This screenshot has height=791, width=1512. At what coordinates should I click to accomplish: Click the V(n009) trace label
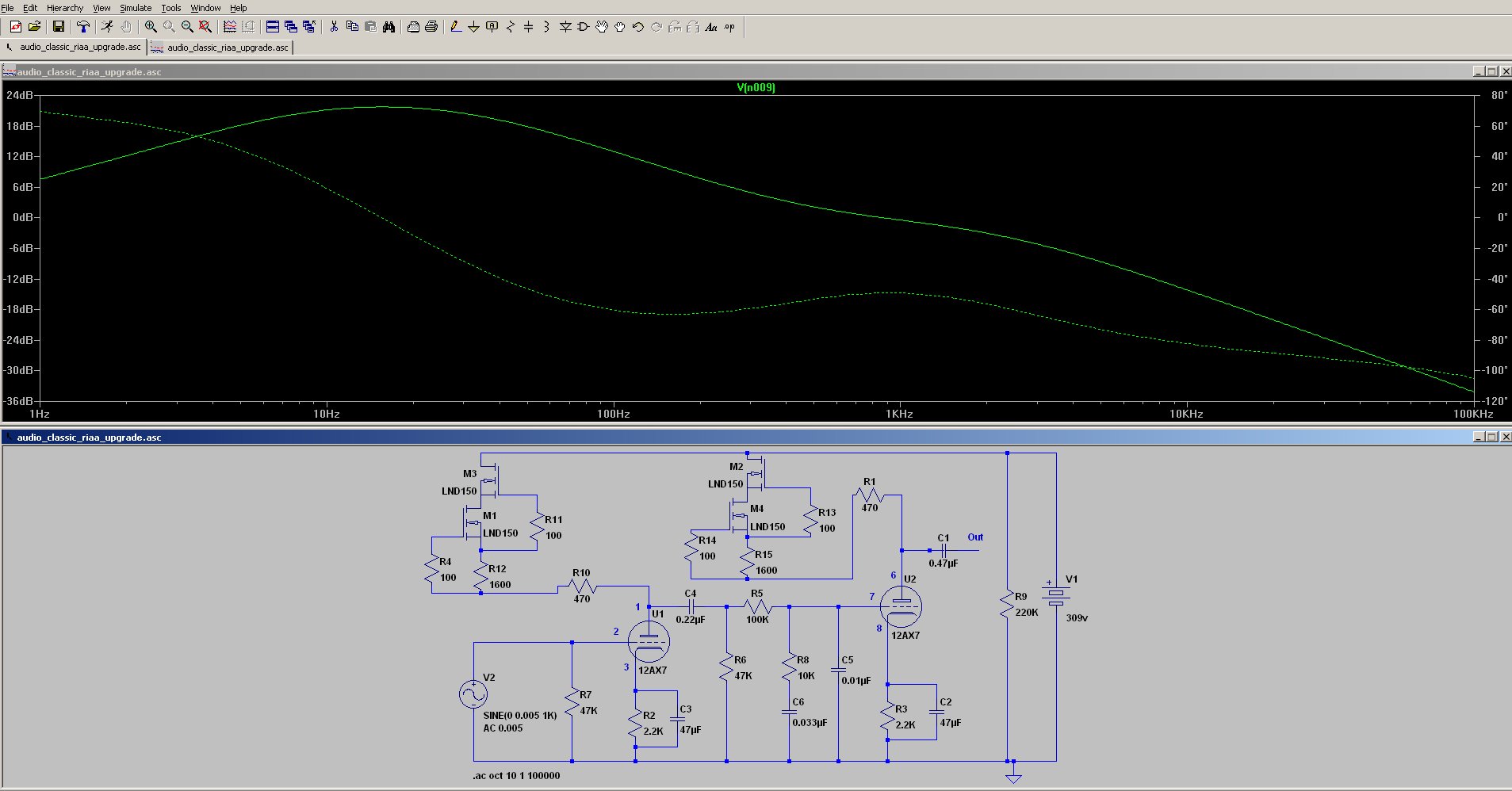point(756,87)
